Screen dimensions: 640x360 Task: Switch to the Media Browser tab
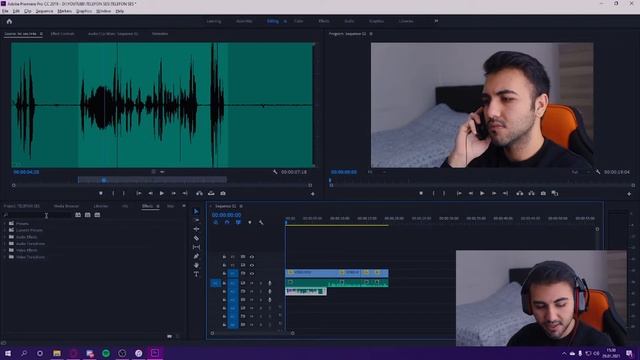[66, 206]
